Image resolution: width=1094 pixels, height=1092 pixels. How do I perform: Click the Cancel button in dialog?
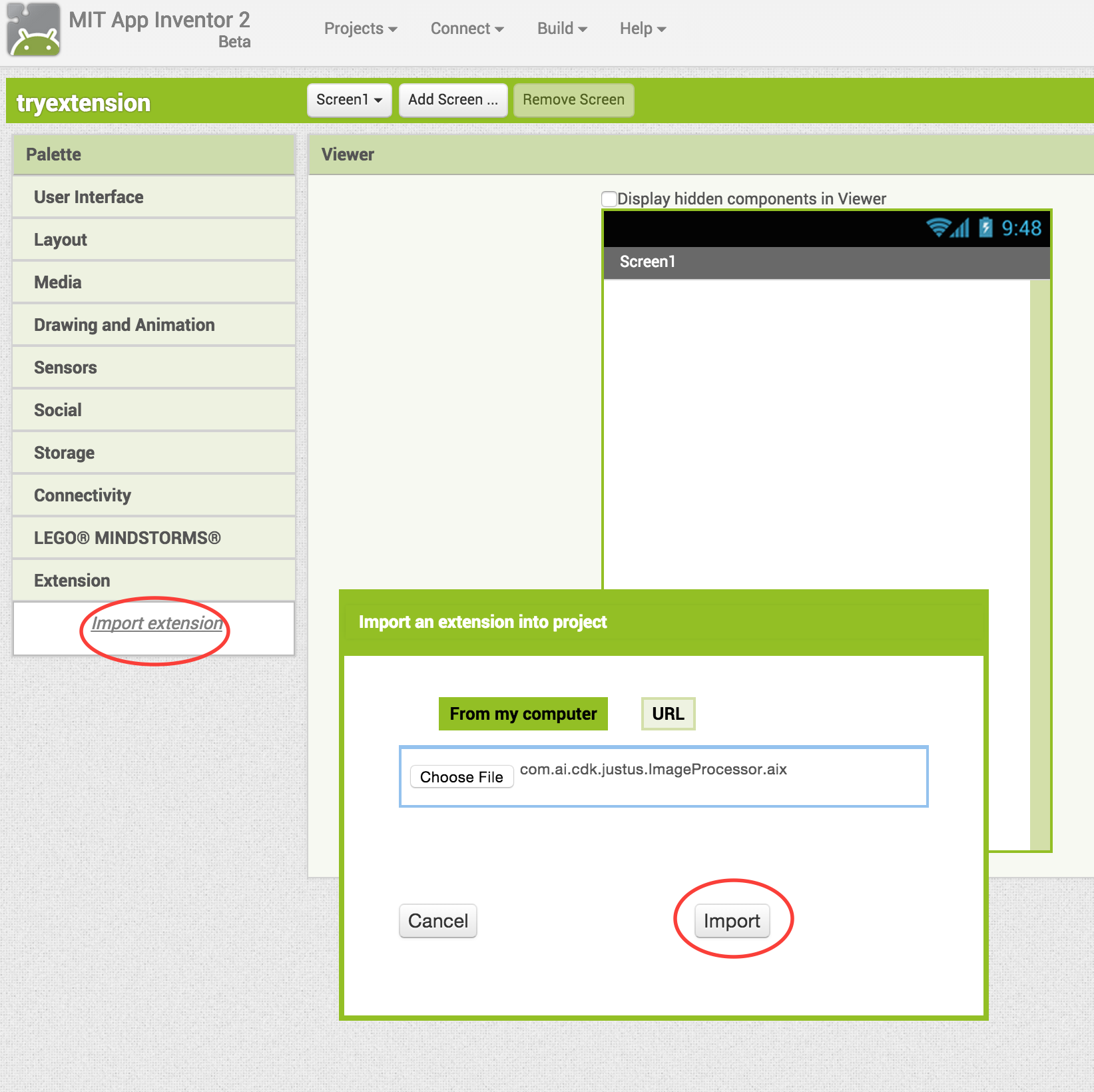click(x=438, y=921)
